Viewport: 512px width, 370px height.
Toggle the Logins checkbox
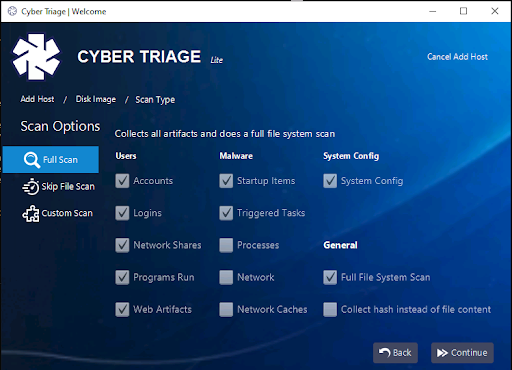122,213
